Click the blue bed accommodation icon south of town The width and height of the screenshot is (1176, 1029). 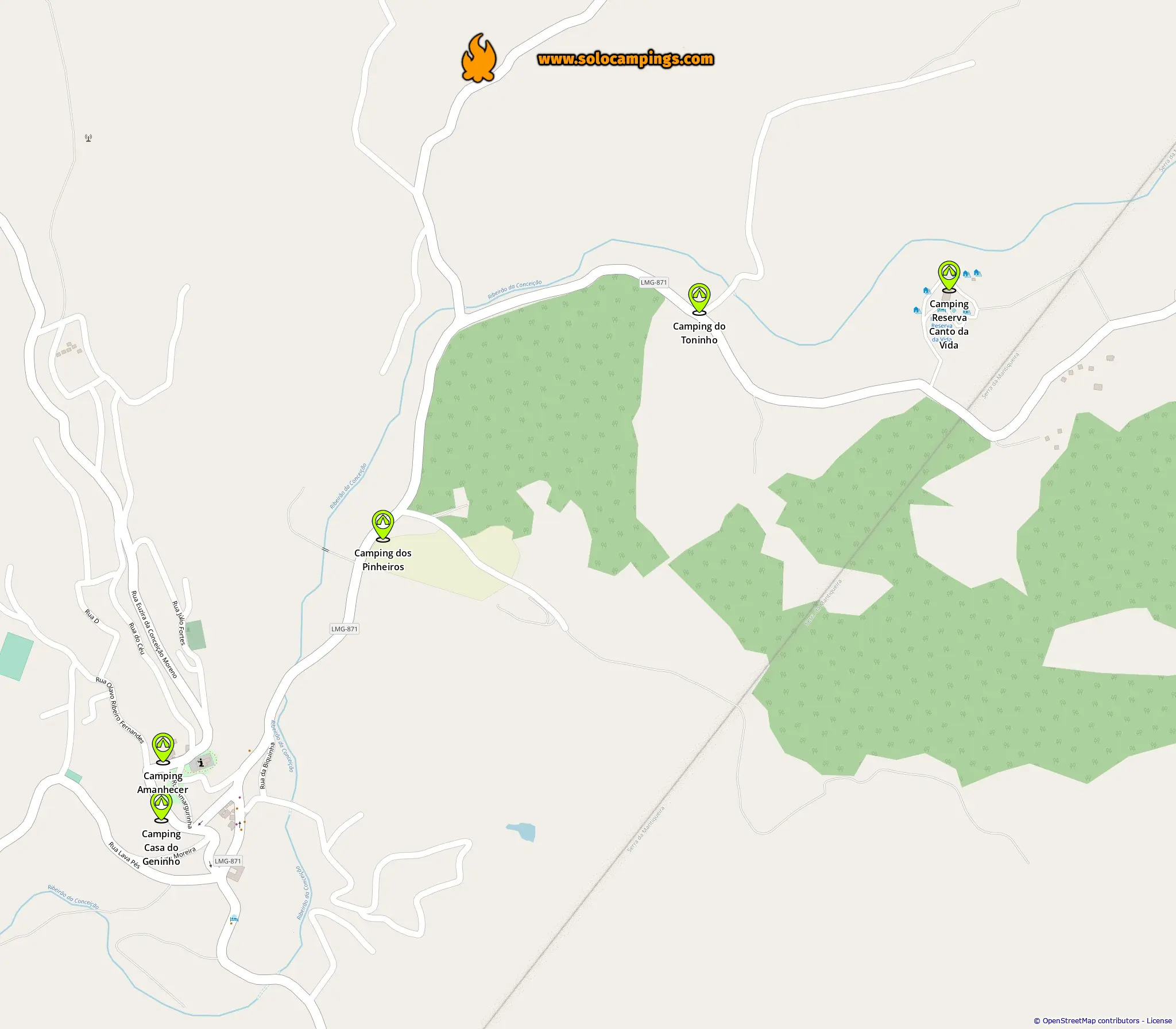coord(233,919)
